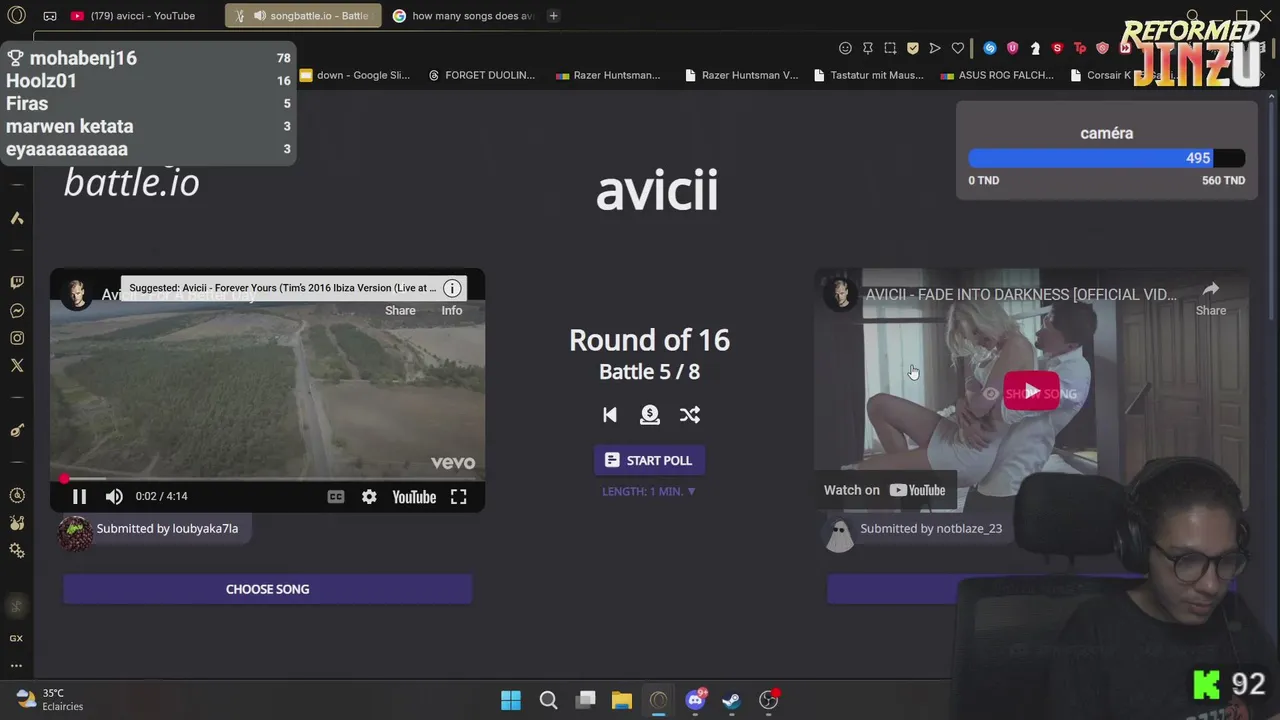Open the GX sidebar icon
This screenshot has height=720, width=1280.
pyautogui.click(x=16, y=638)
